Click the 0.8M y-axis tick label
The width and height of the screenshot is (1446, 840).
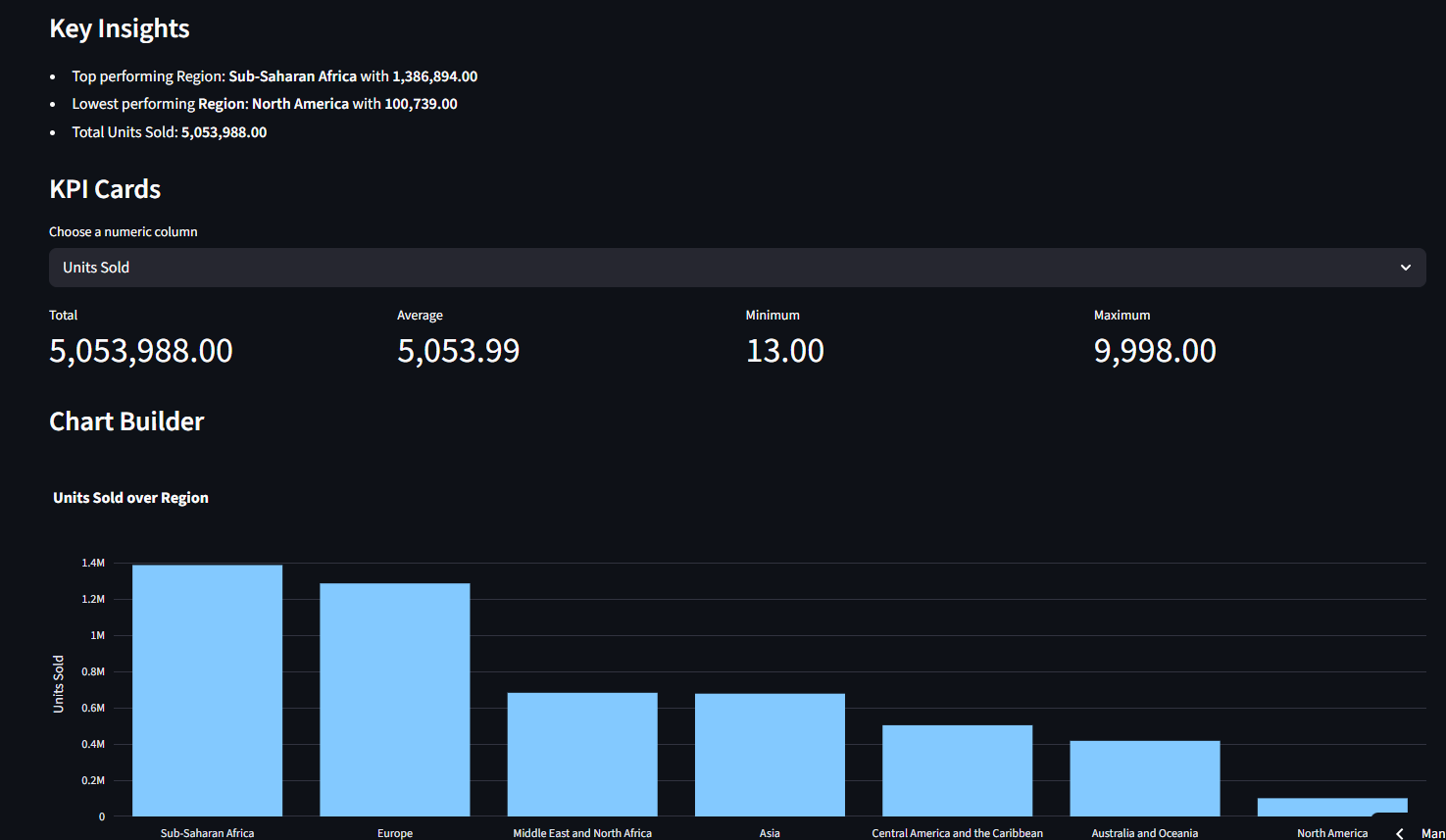(x=93, y=671)
